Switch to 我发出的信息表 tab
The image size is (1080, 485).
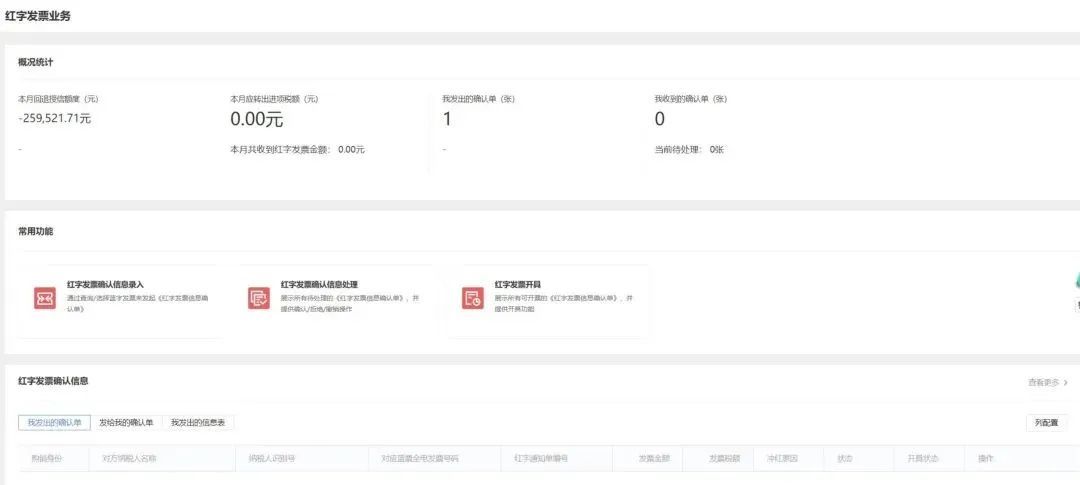click(x=198, y=422)
